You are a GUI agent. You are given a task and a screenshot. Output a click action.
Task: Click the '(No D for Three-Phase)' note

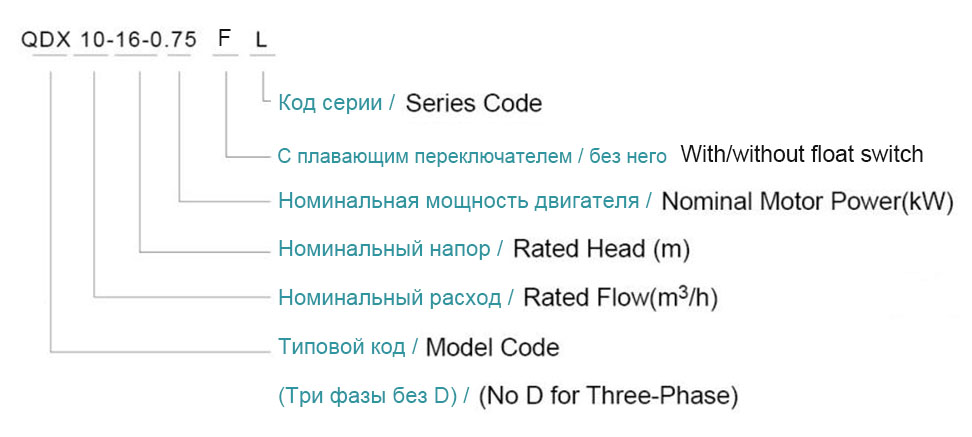609,396
